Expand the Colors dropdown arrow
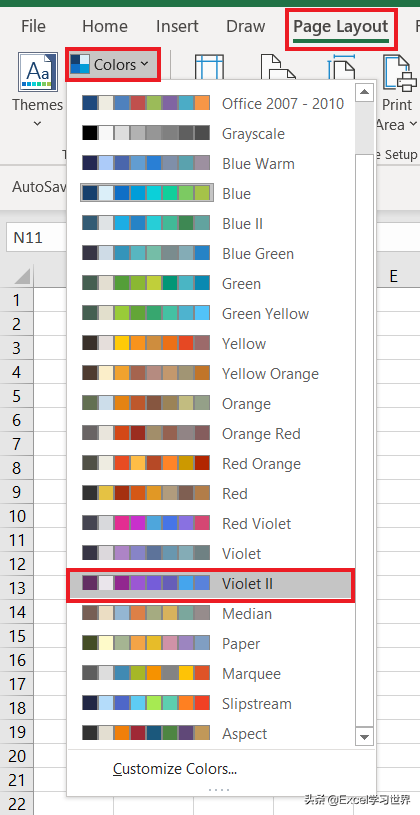 click(x=145, y=64)
